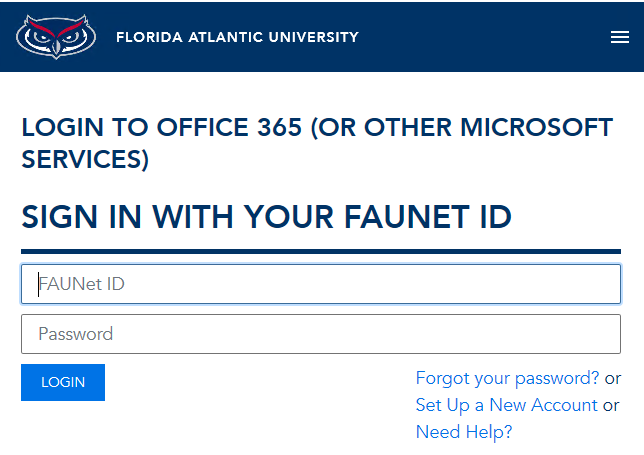Click the "or" after Set Up a New Account
This screenshot has height=455, width=644.
point(610,405)
